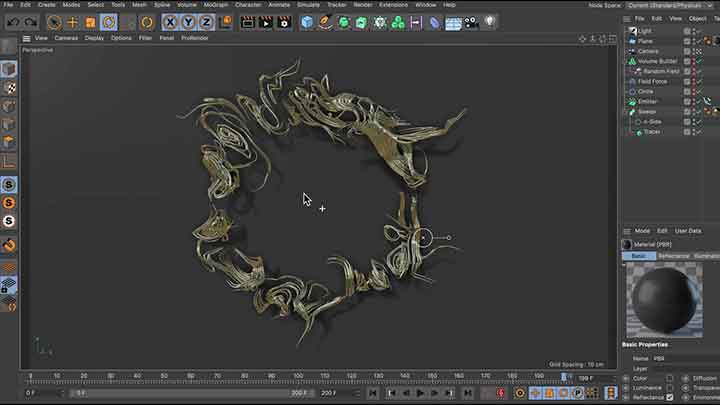Open the File menu
Image resolution: width=720 pixels, height=405 pixels.
(8, 5)
